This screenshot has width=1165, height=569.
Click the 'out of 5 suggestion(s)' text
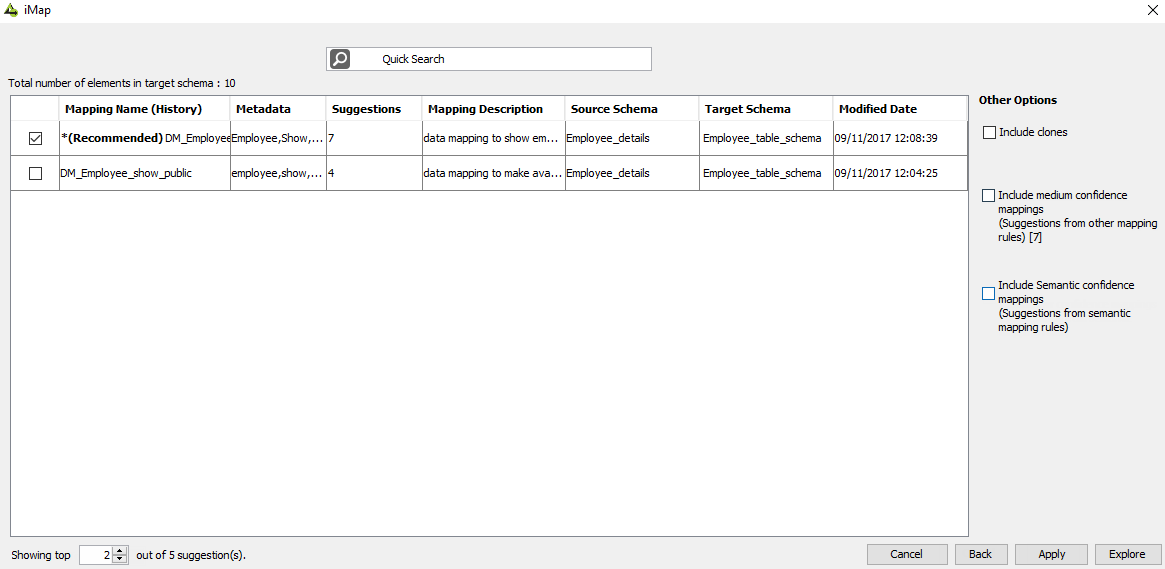pyautogui.click(x=191, y=555)
